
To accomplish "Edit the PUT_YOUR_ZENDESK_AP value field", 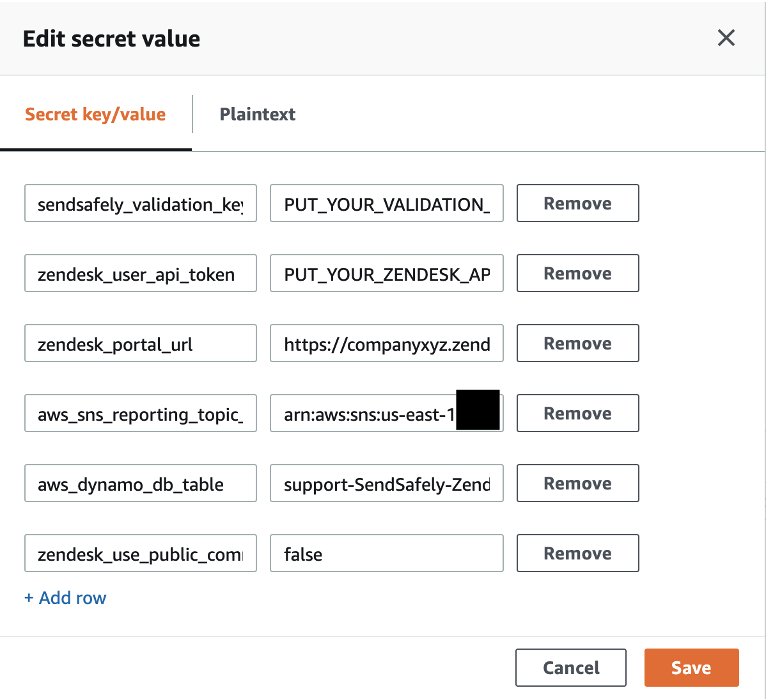I will point(386,273).
